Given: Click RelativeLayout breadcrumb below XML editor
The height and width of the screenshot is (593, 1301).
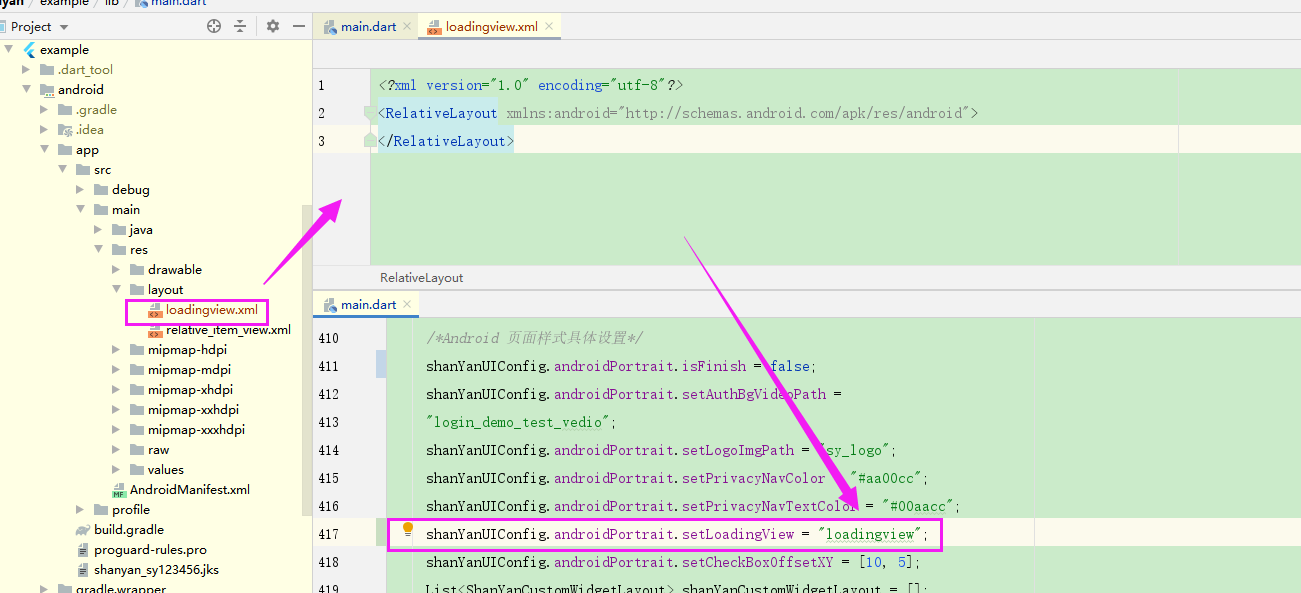Looking at the screenshot, I should tap(422, 278).
